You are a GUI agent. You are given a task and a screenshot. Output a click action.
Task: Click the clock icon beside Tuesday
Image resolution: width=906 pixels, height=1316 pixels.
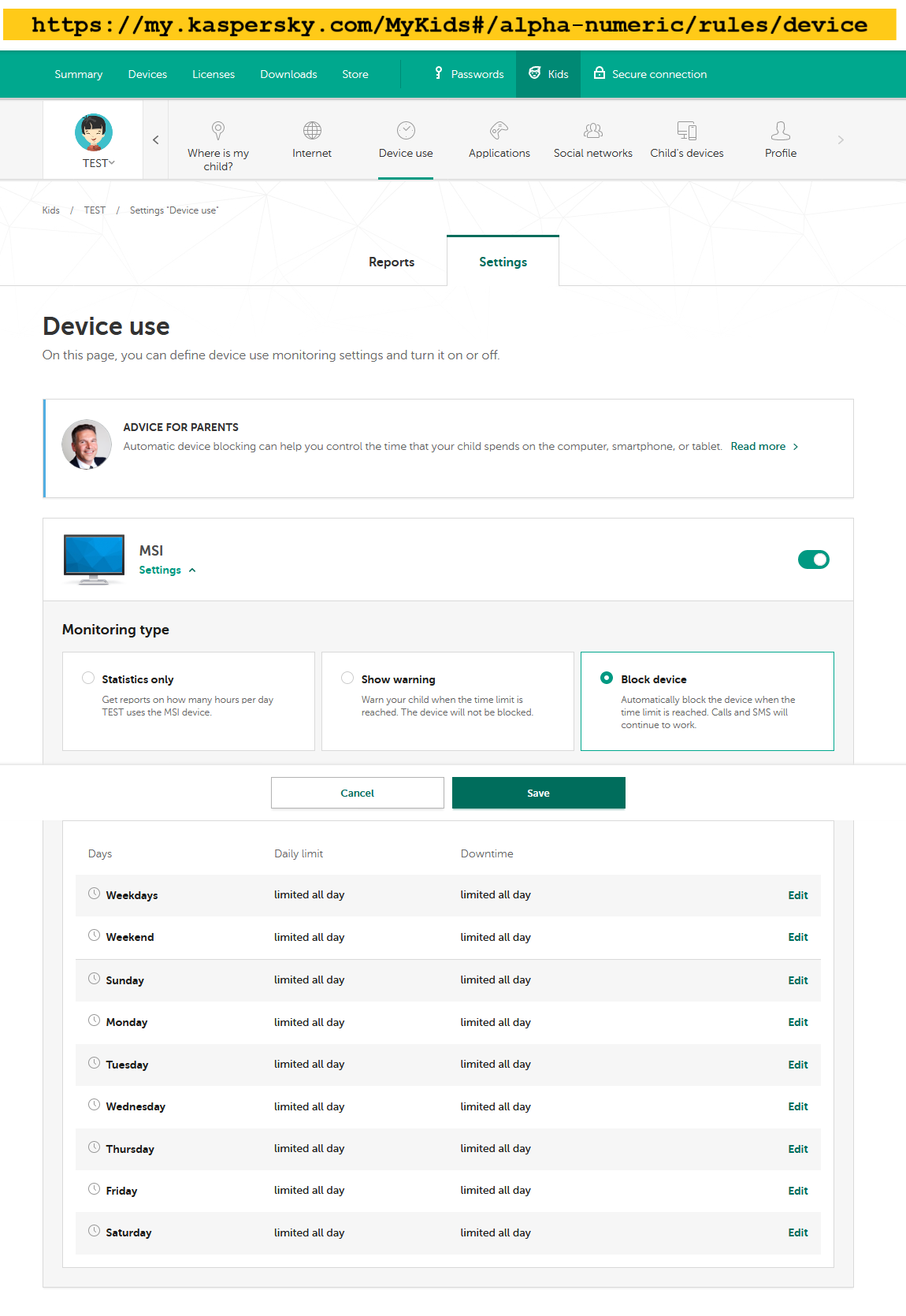94,1063
